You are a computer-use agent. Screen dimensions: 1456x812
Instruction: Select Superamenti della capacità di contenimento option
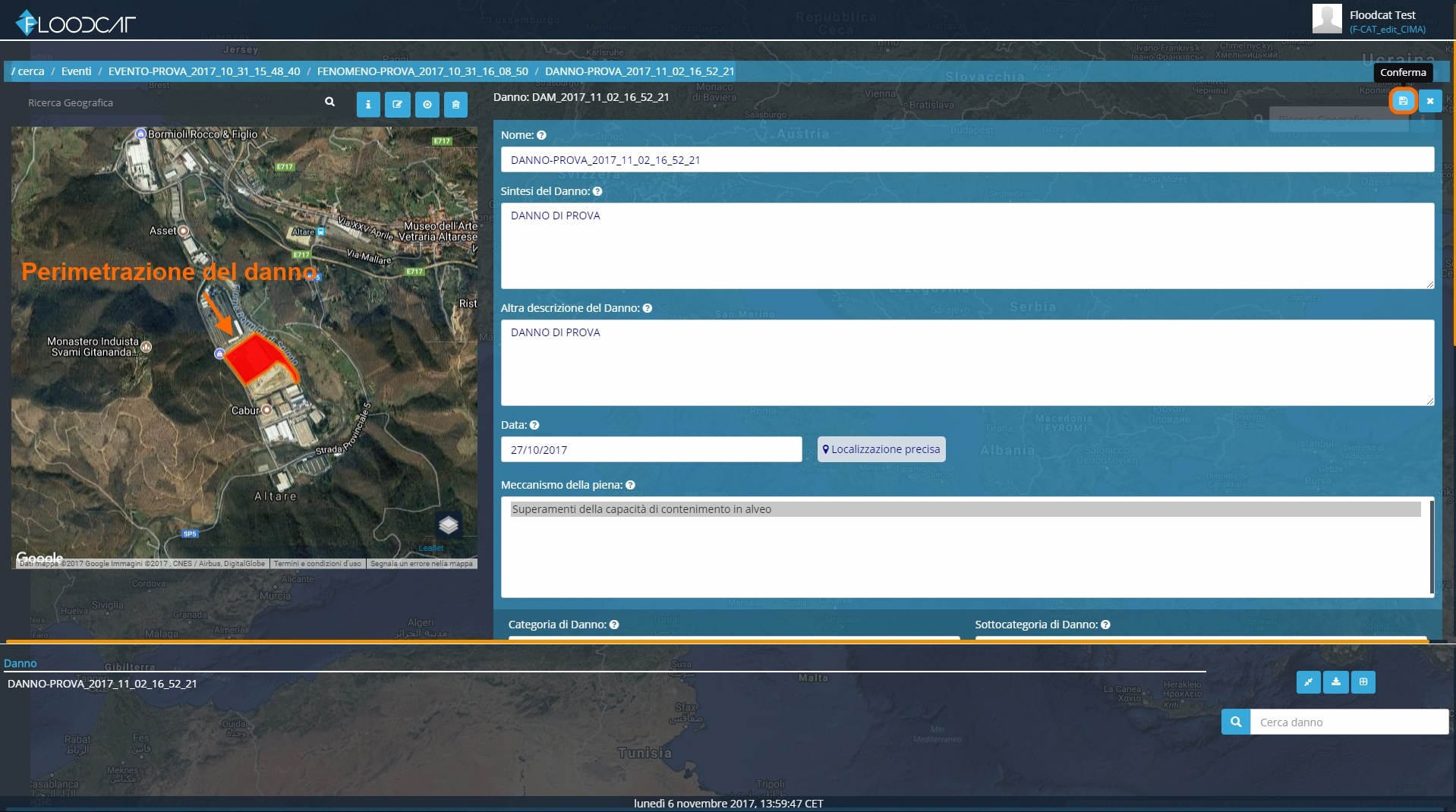[x=965, y=509]
